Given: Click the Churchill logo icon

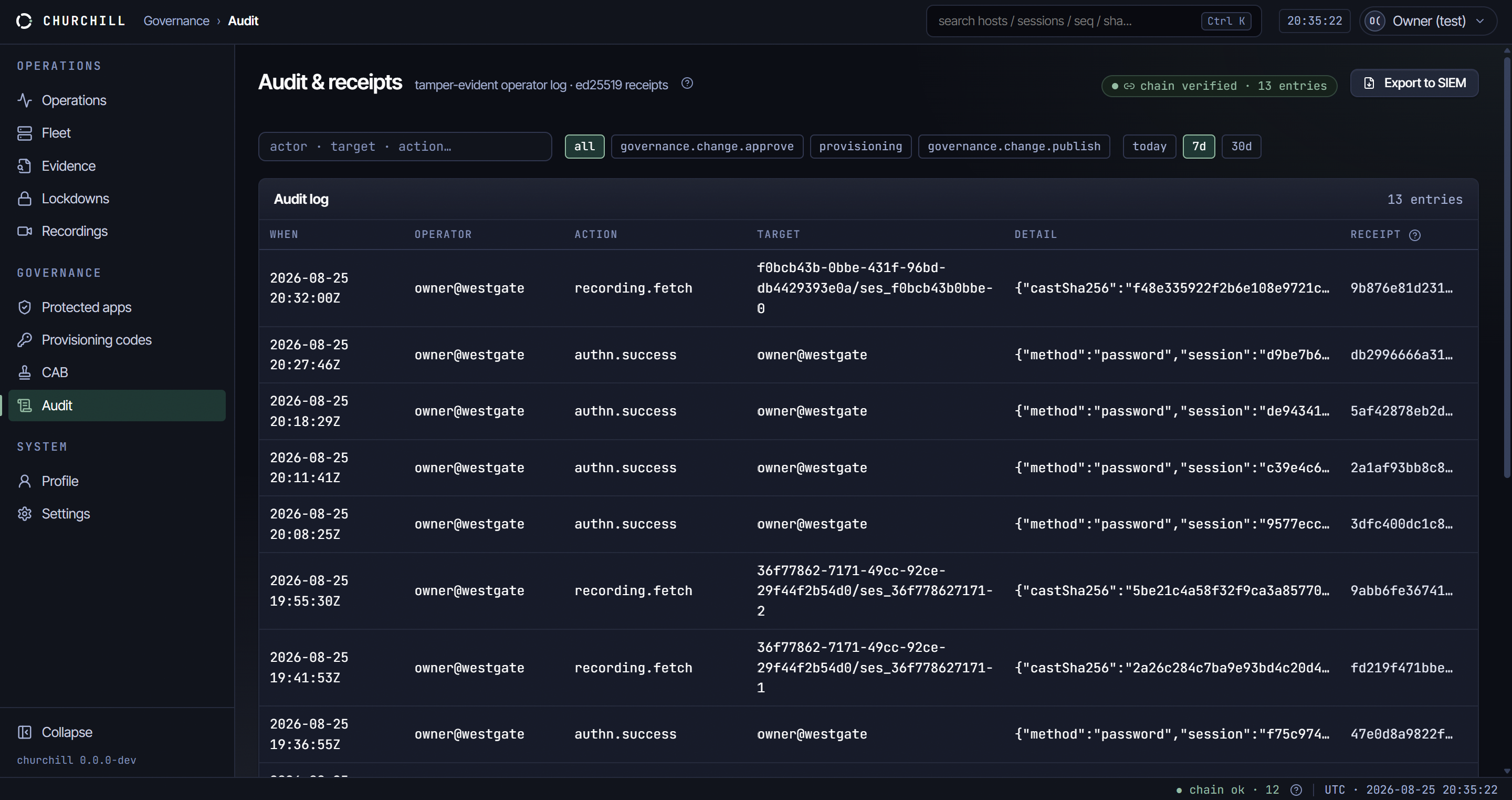Looking at the screenshot, I should (24, 21).
